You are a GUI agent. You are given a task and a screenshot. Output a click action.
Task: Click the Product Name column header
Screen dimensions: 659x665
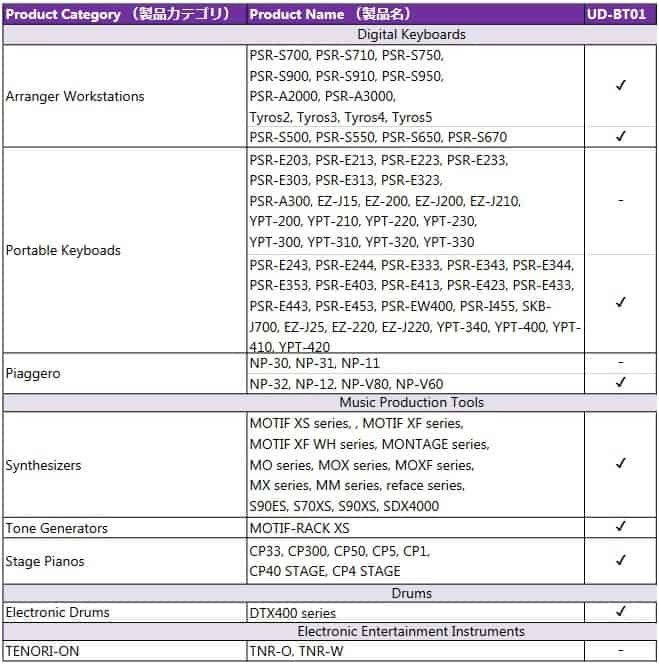[x=416, y=14]
